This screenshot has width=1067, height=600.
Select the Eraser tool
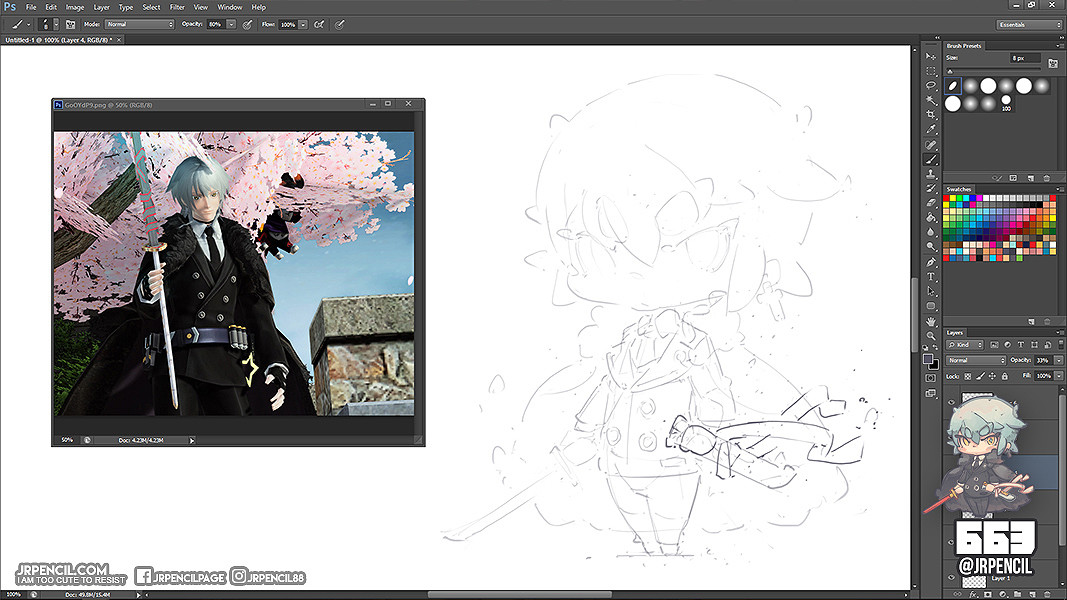click(x=931, y=203)
